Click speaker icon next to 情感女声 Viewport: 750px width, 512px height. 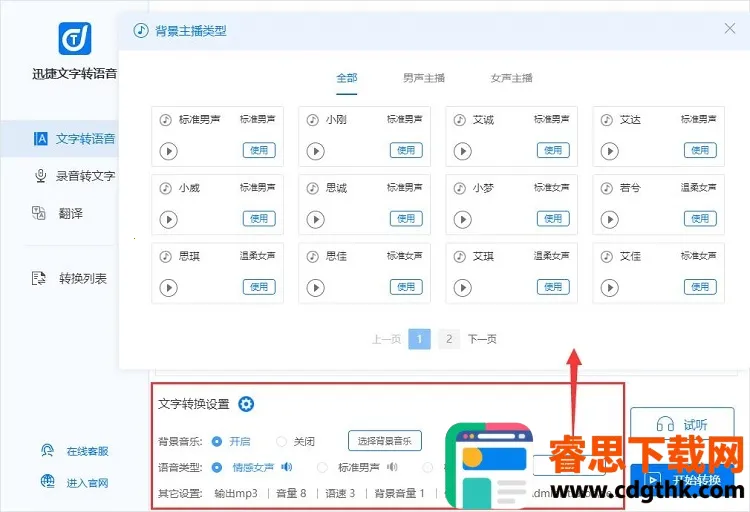coord(287,467)
